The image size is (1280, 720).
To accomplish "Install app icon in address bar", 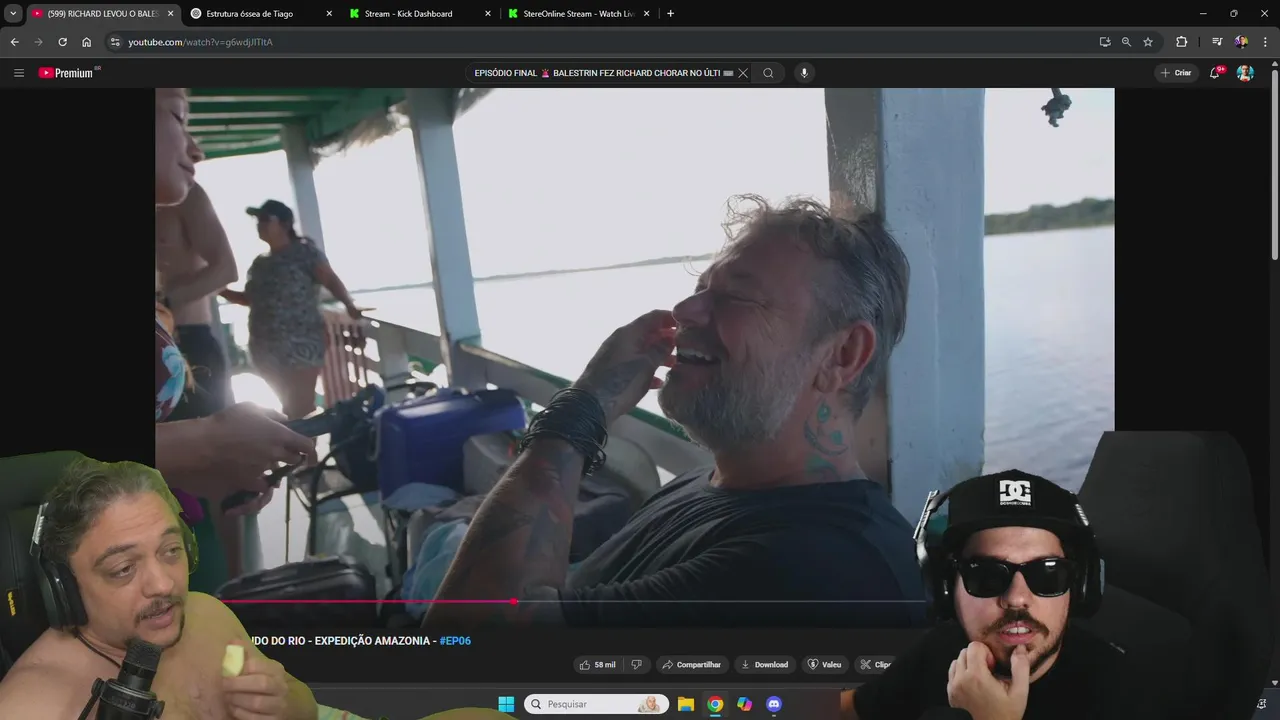I will 1104,42.
